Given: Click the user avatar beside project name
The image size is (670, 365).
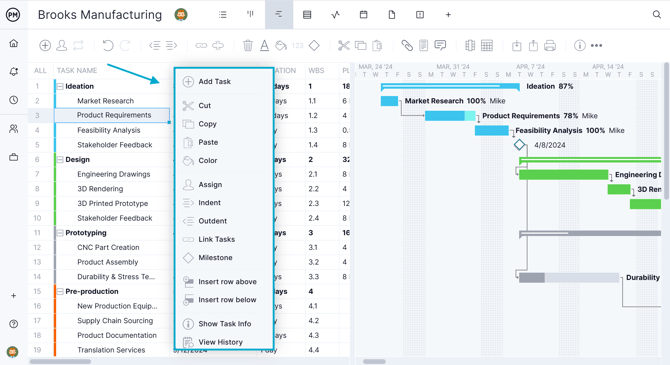Looking at the screenshot, I should (181, 15).
